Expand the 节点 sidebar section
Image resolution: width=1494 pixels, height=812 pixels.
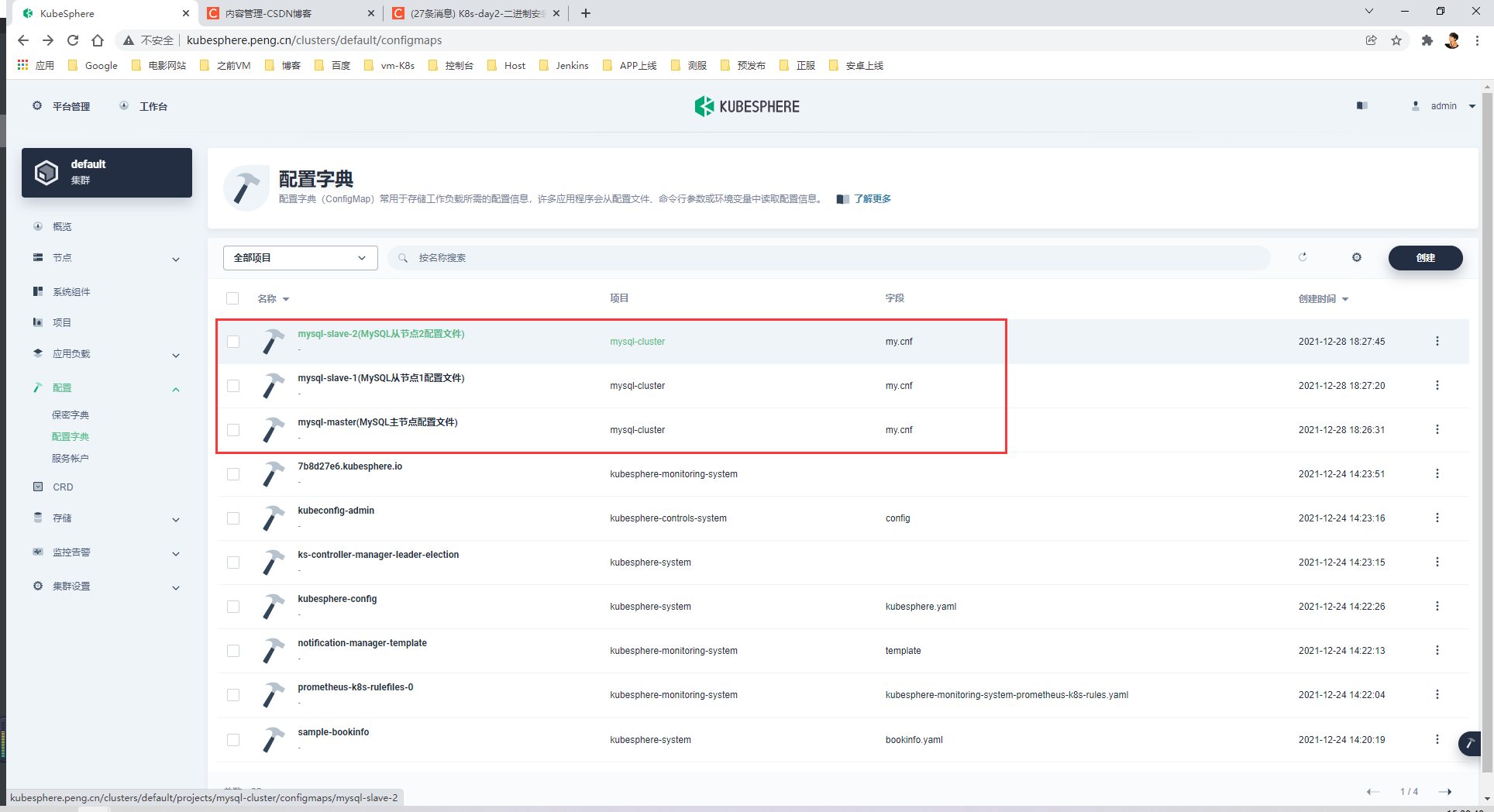pyautogui.click(x=176, y=259)
